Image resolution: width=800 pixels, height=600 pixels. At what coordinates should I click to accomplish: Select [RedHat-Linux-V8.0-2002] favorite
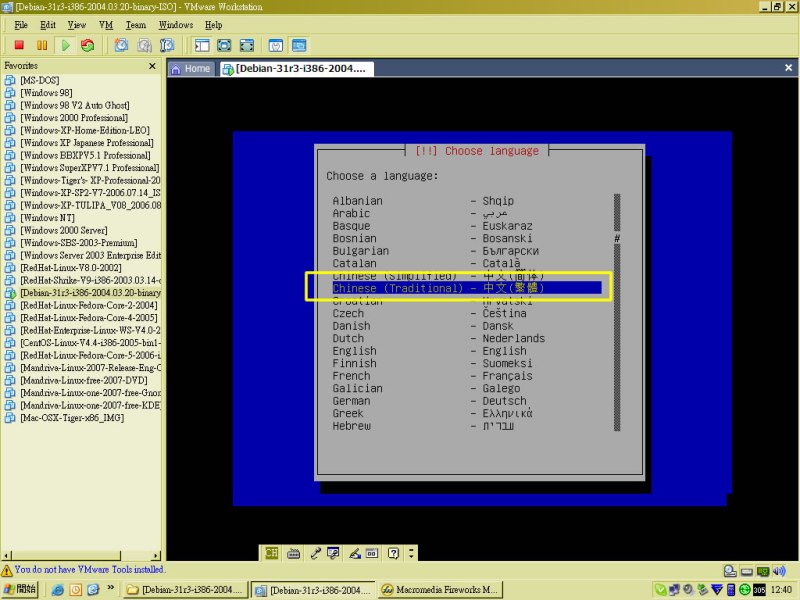point(71,268)
